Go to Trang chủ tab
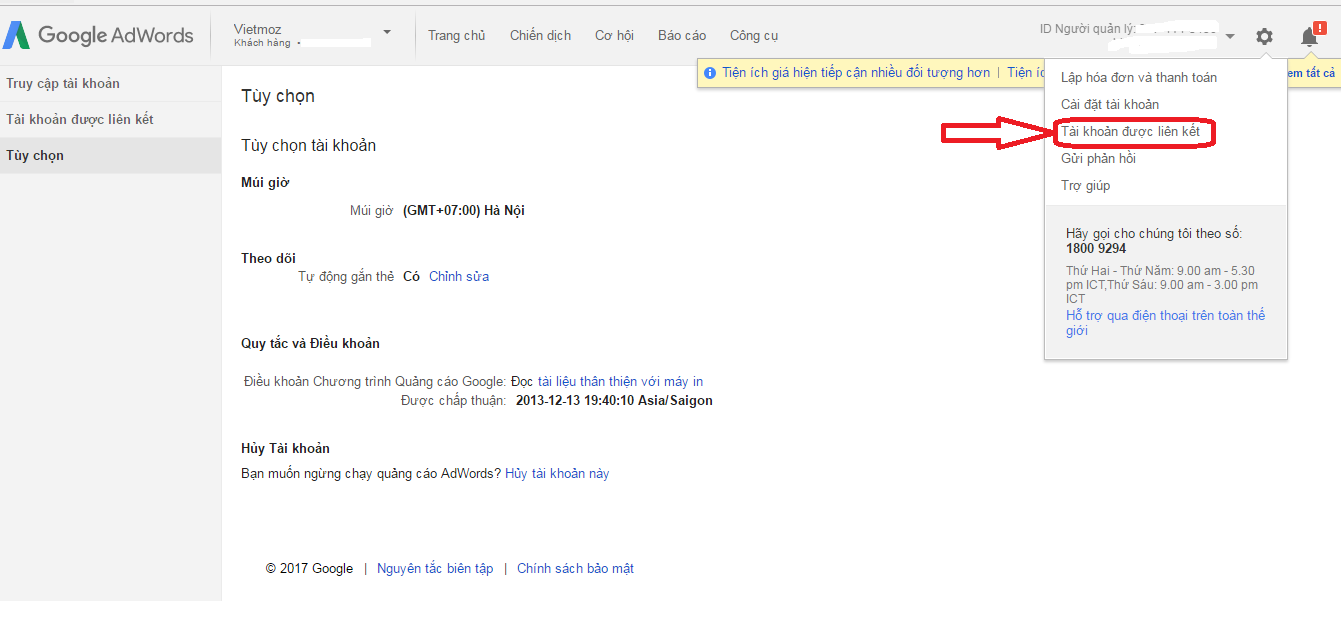The width and height of the screenshot is (1341, 641). click(x=456, y=36)
